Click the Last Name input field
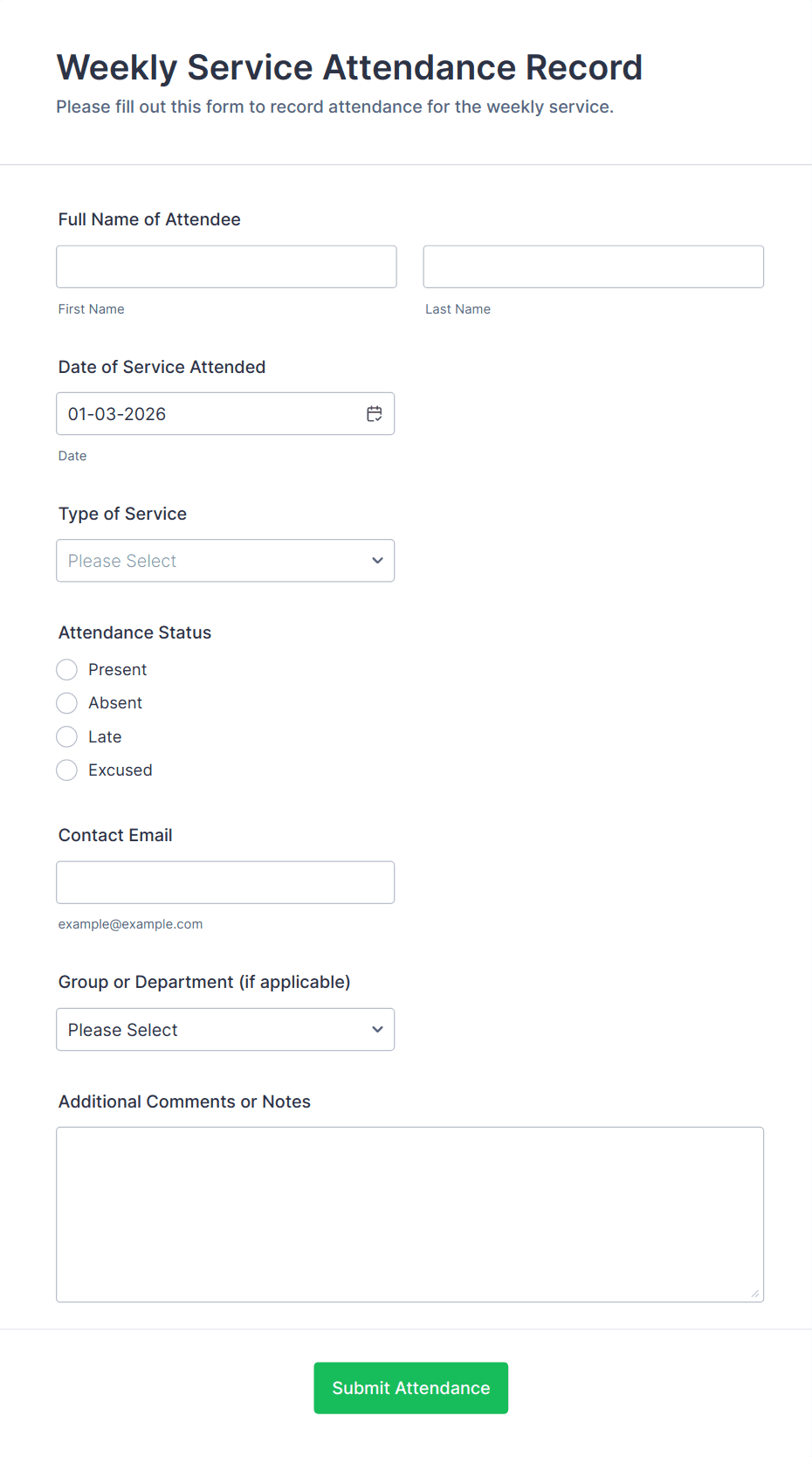Image resolution: width=812 pixels, height=1457 pixels. [x=593, y=266]
